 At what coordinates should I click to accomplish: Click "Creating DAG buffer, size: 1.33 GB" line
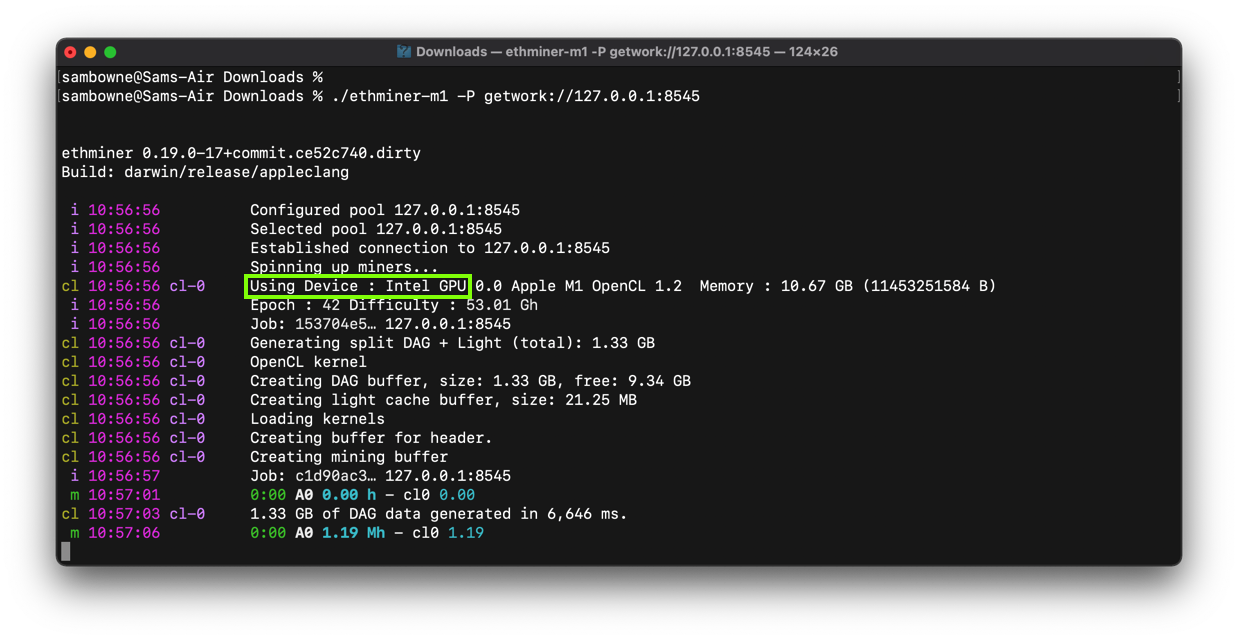(470, 381)
